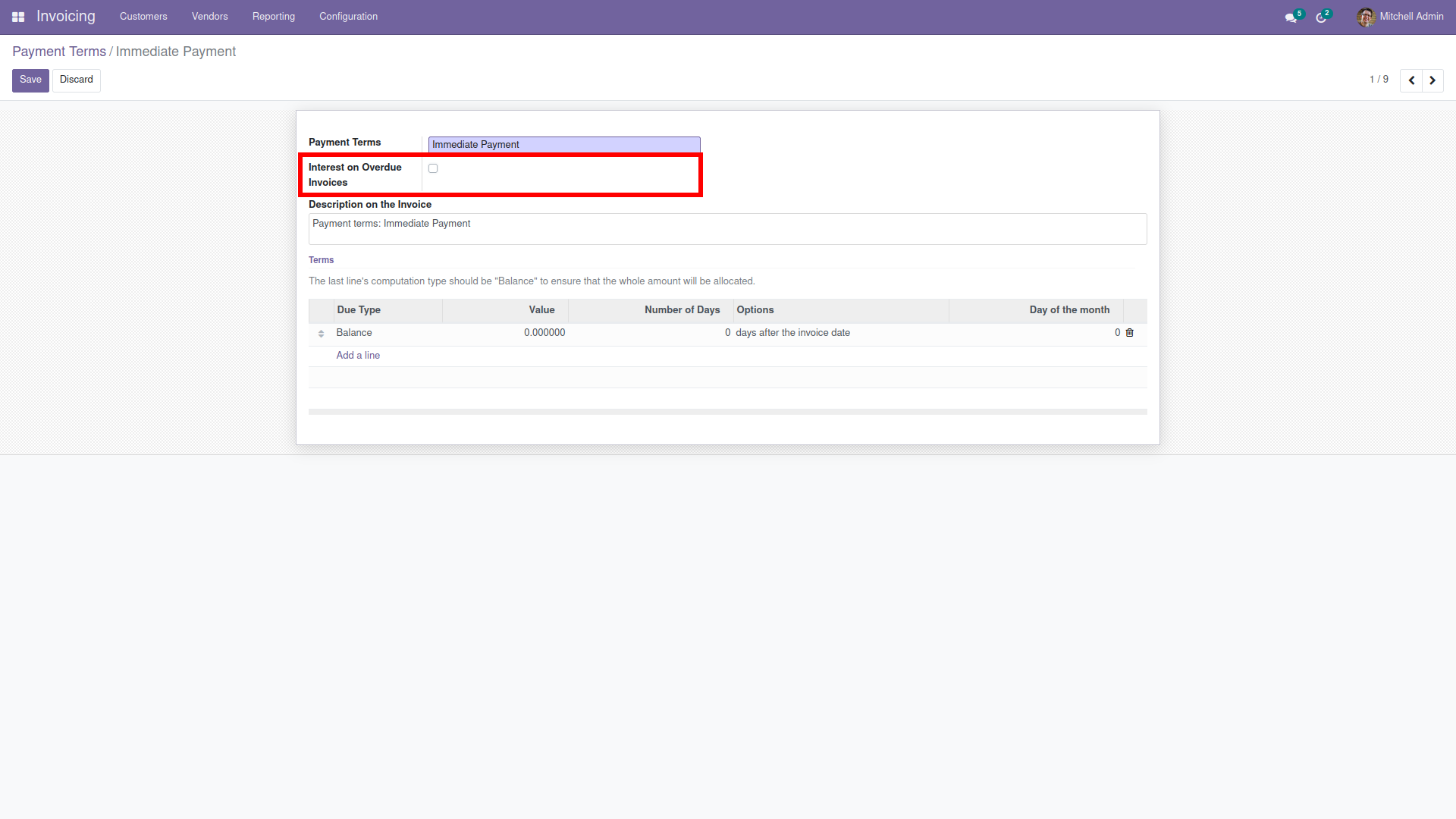
Task: Open the activities clock icon
Action: pyautogui.click(x=1321, y=17)
